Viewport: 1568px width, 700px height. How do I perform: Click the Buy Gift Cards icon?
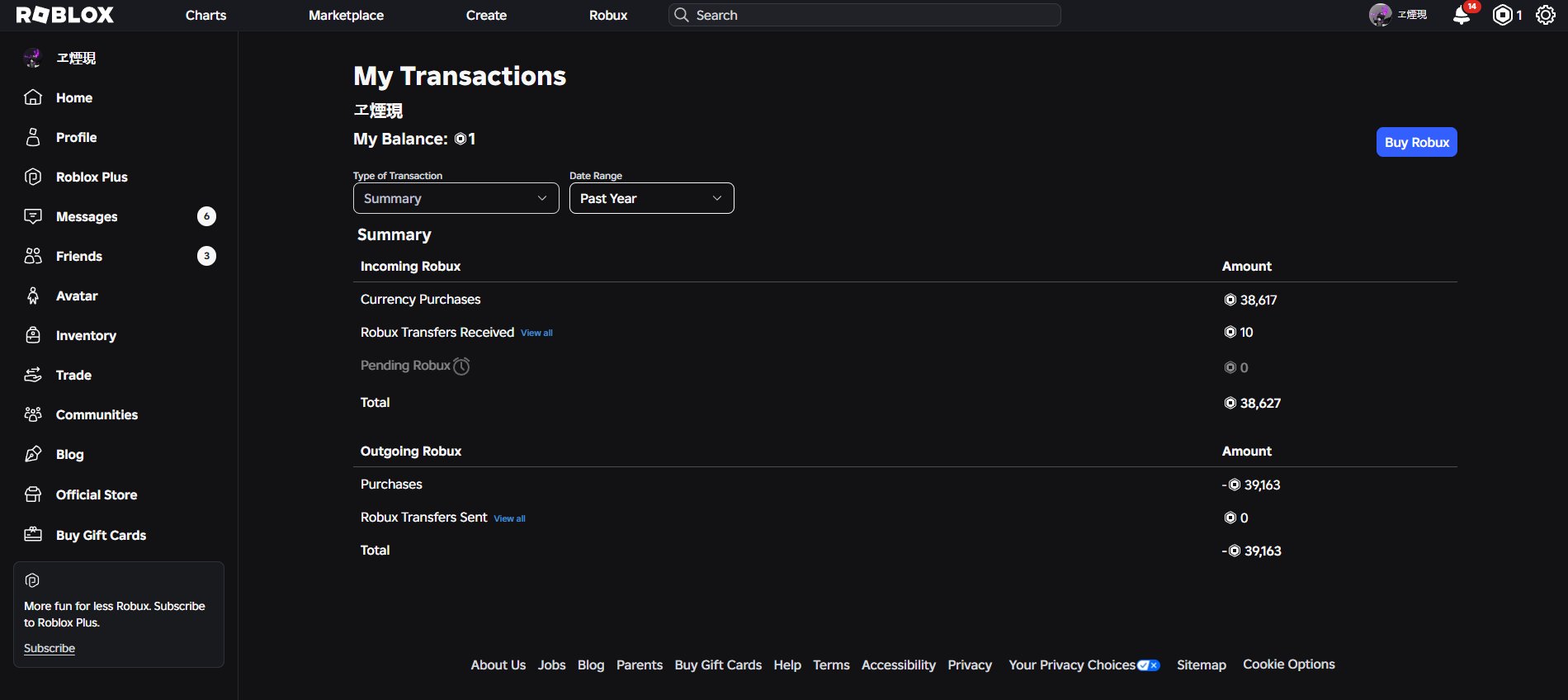click(x=33, y=535)
